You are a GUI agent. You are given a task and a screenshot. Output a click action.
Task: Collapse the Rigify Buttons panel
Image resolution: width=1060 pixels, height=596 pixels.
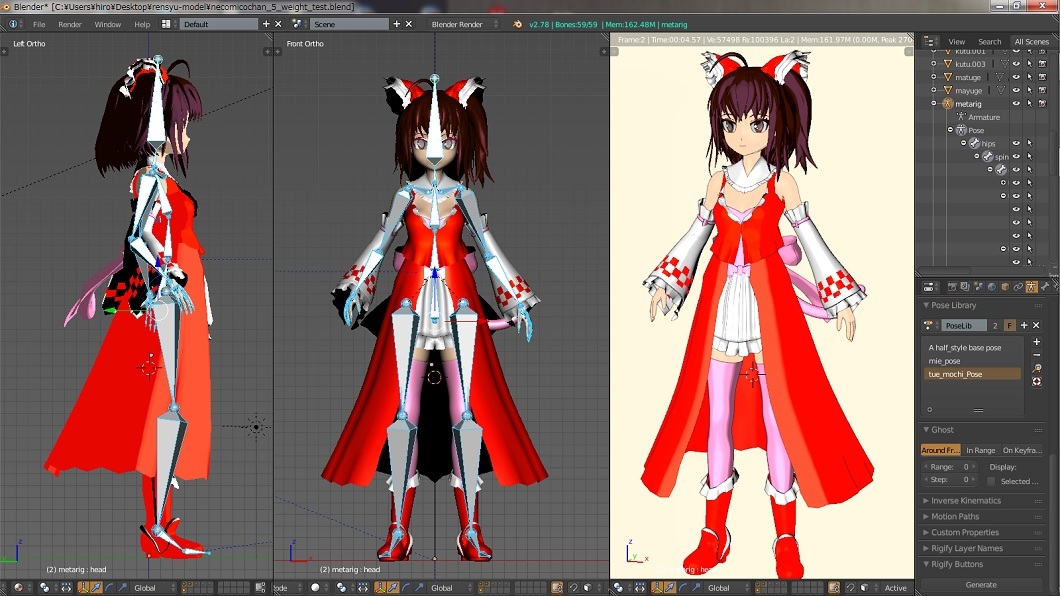point(928,564)
